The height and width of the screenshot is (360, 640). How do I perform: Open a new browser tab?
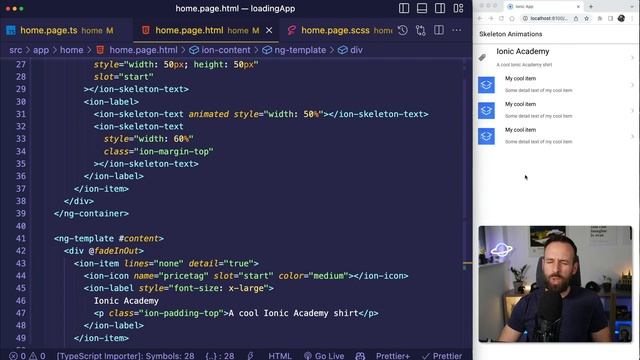[591, 7]
